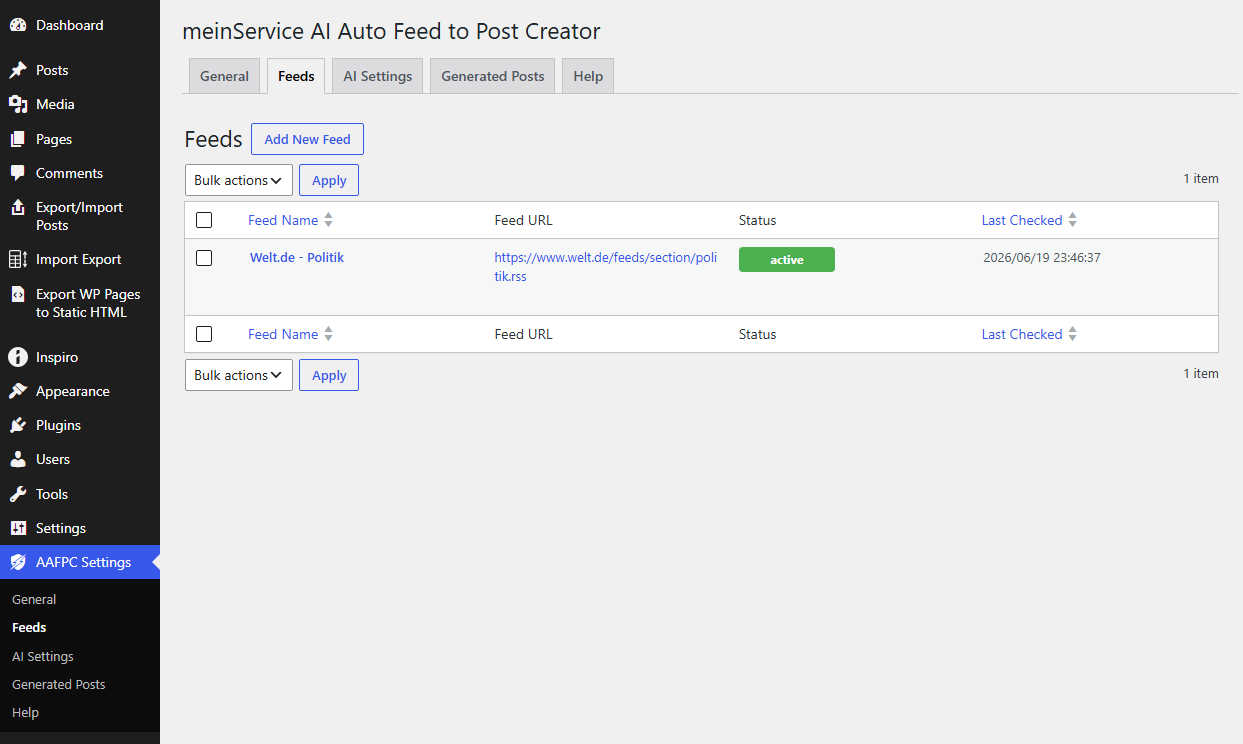Open Help in AAFPC submenu
Image resolution: width=1243 pixels, height=744 pixels.
[25, 712]
